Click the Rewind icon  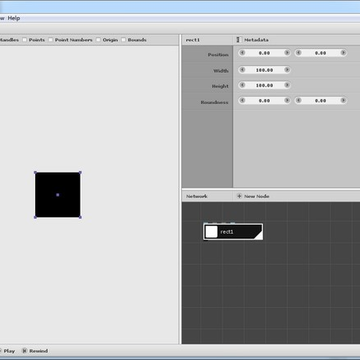tap(24, 351)
